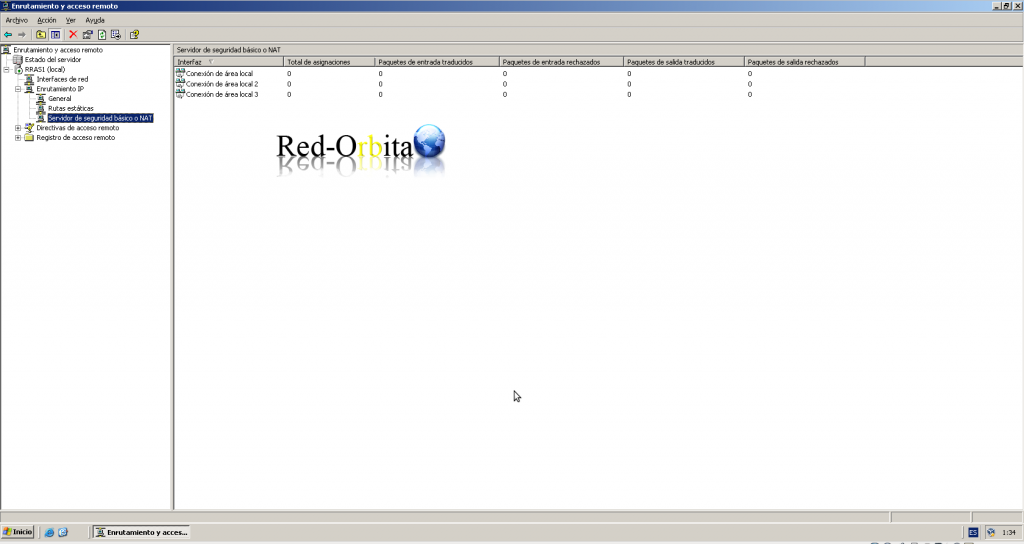Click the up one level folder icon
1024x544 pixels.
(x=41, y=35)
